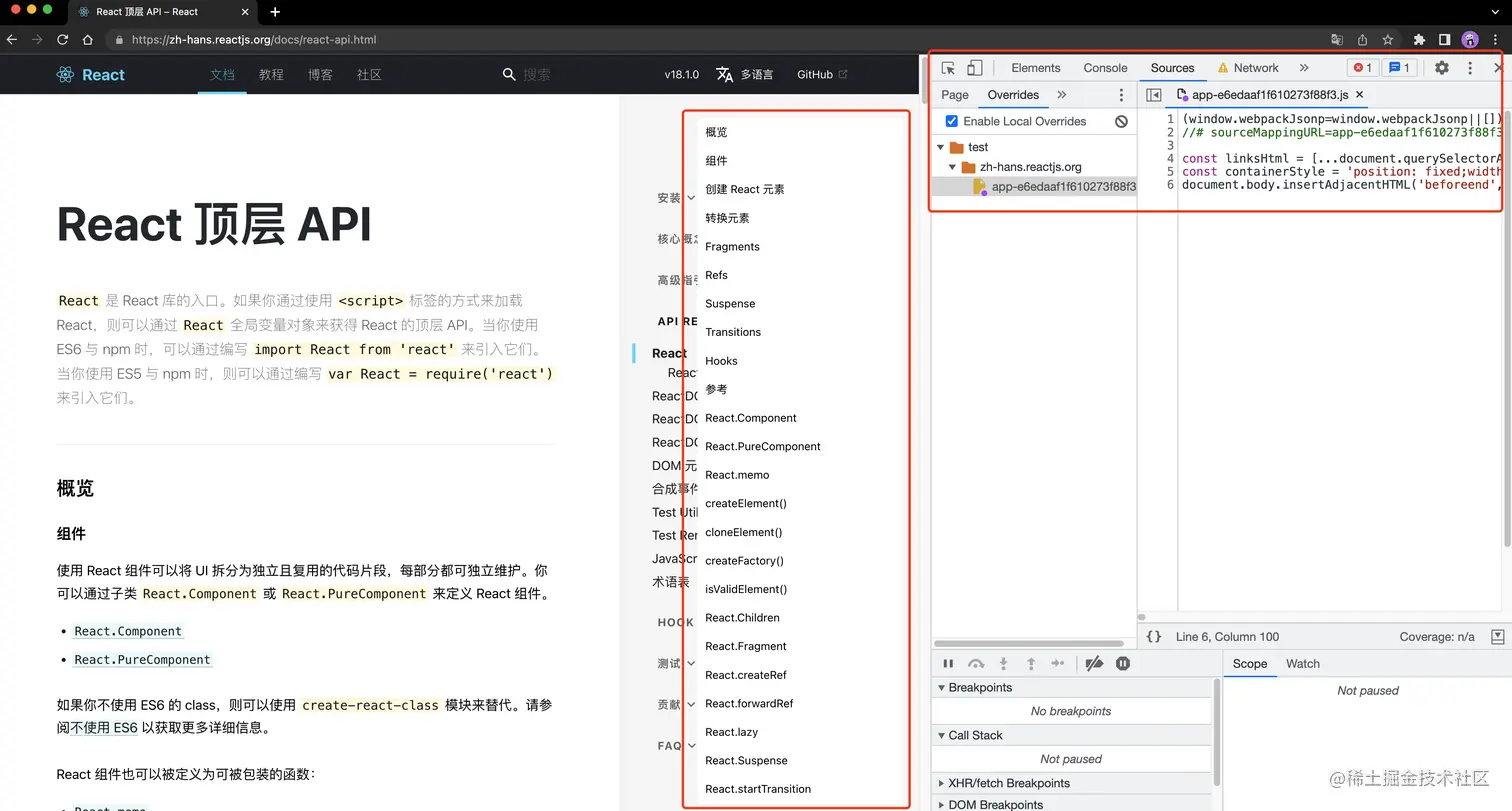This screenshot has height=811, width=1512.
Task: Reload the page in Chrome
Action: coord(62,40)
